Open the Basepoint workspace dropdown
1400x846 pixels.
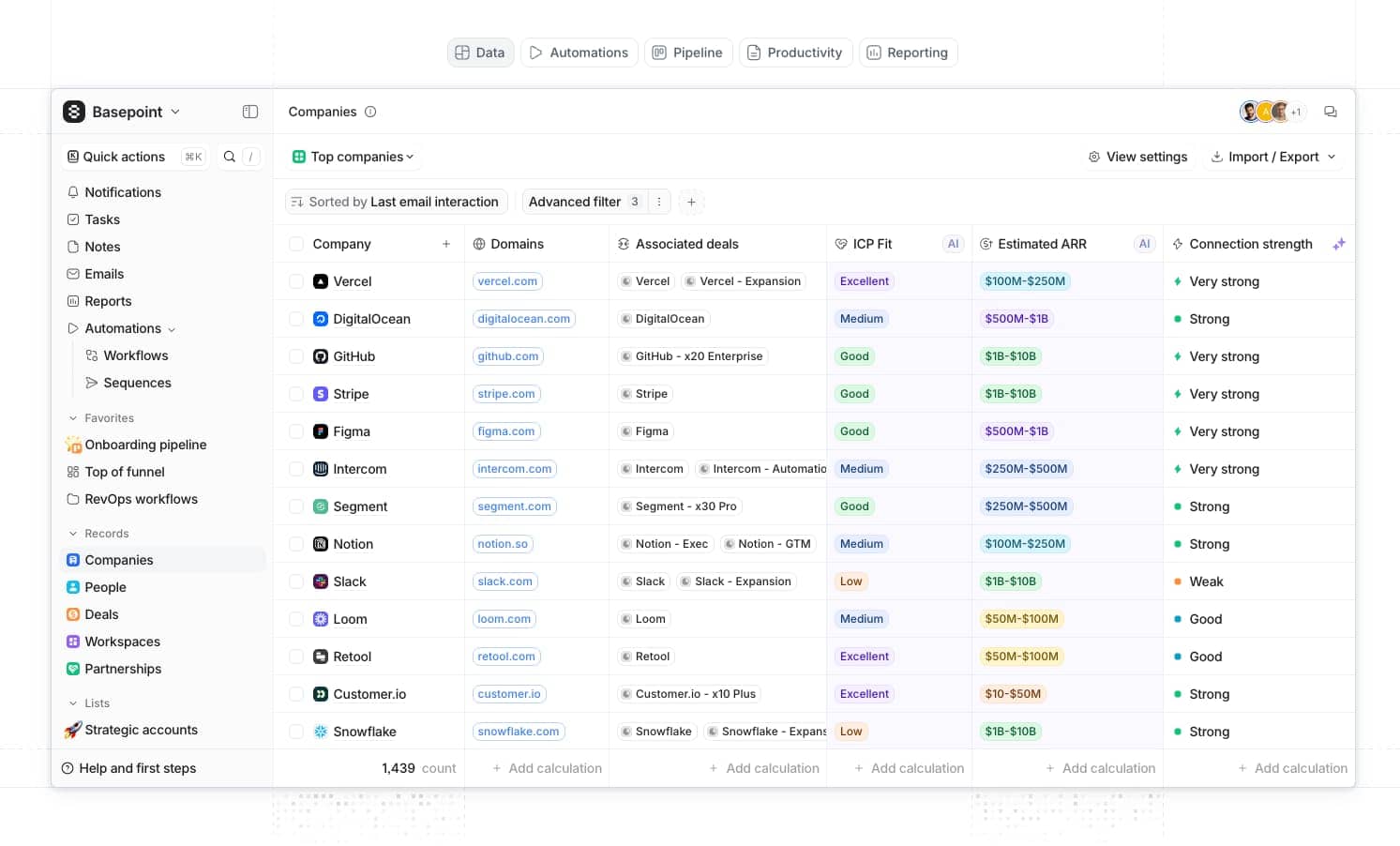point(122,112)
